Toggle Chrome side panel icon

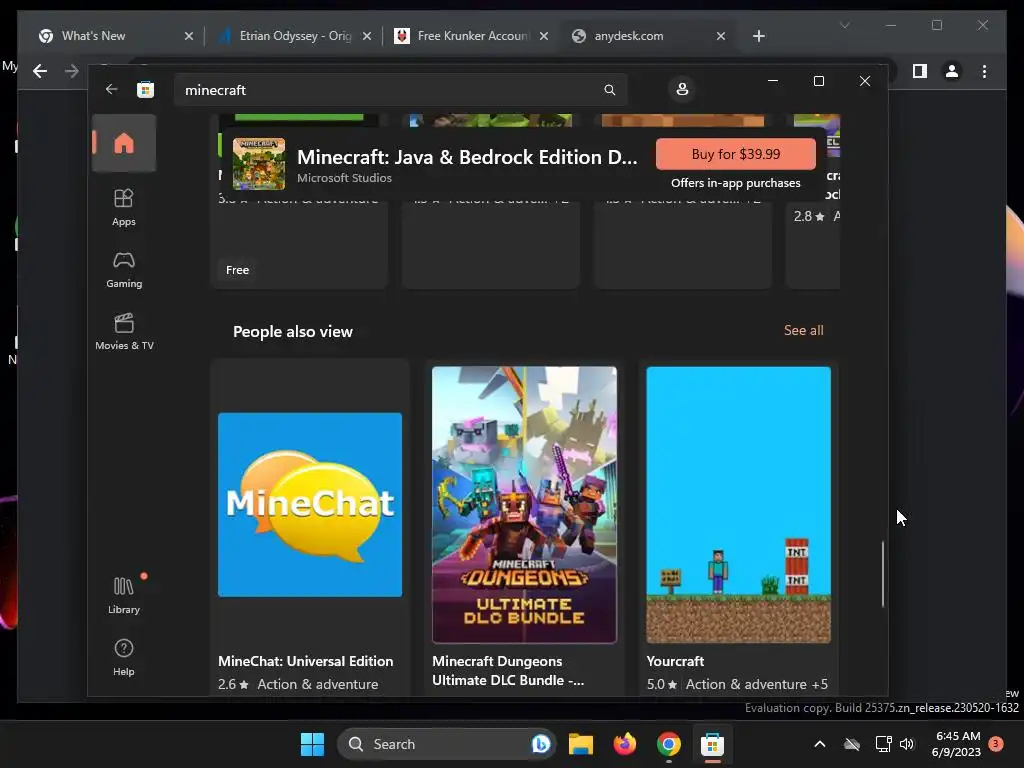pyautogui.click(x=920, y=71)
